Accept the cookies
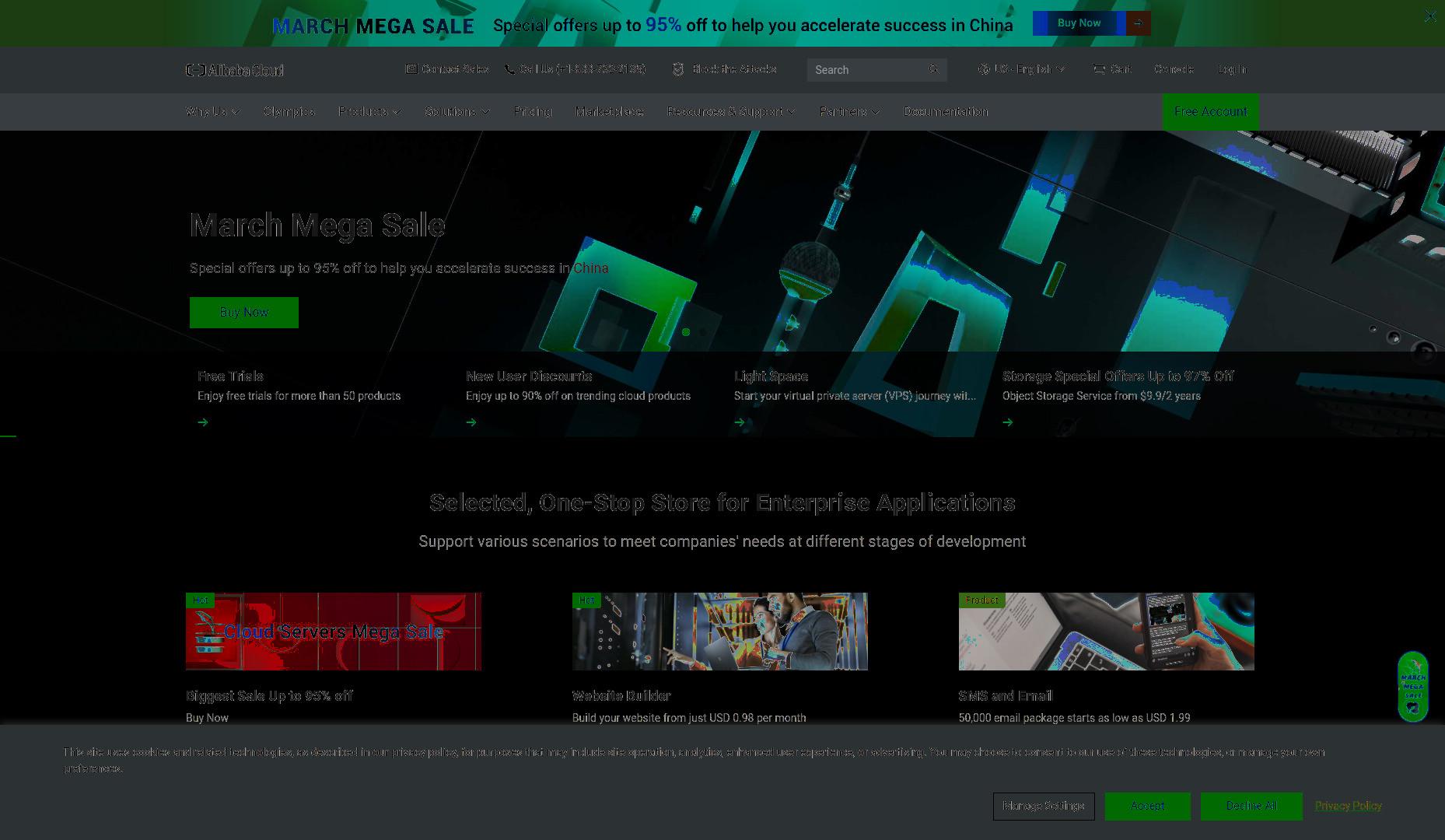Screen dimensions: 1445x840 [x=1148, y=806]
